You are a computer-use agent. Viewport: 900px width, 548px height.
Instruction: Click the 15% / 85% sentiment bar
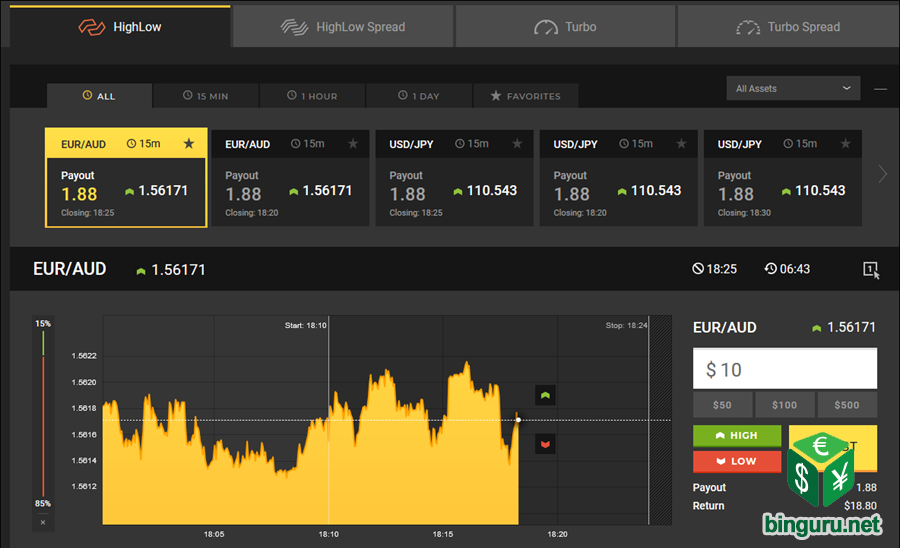[43, 413]
